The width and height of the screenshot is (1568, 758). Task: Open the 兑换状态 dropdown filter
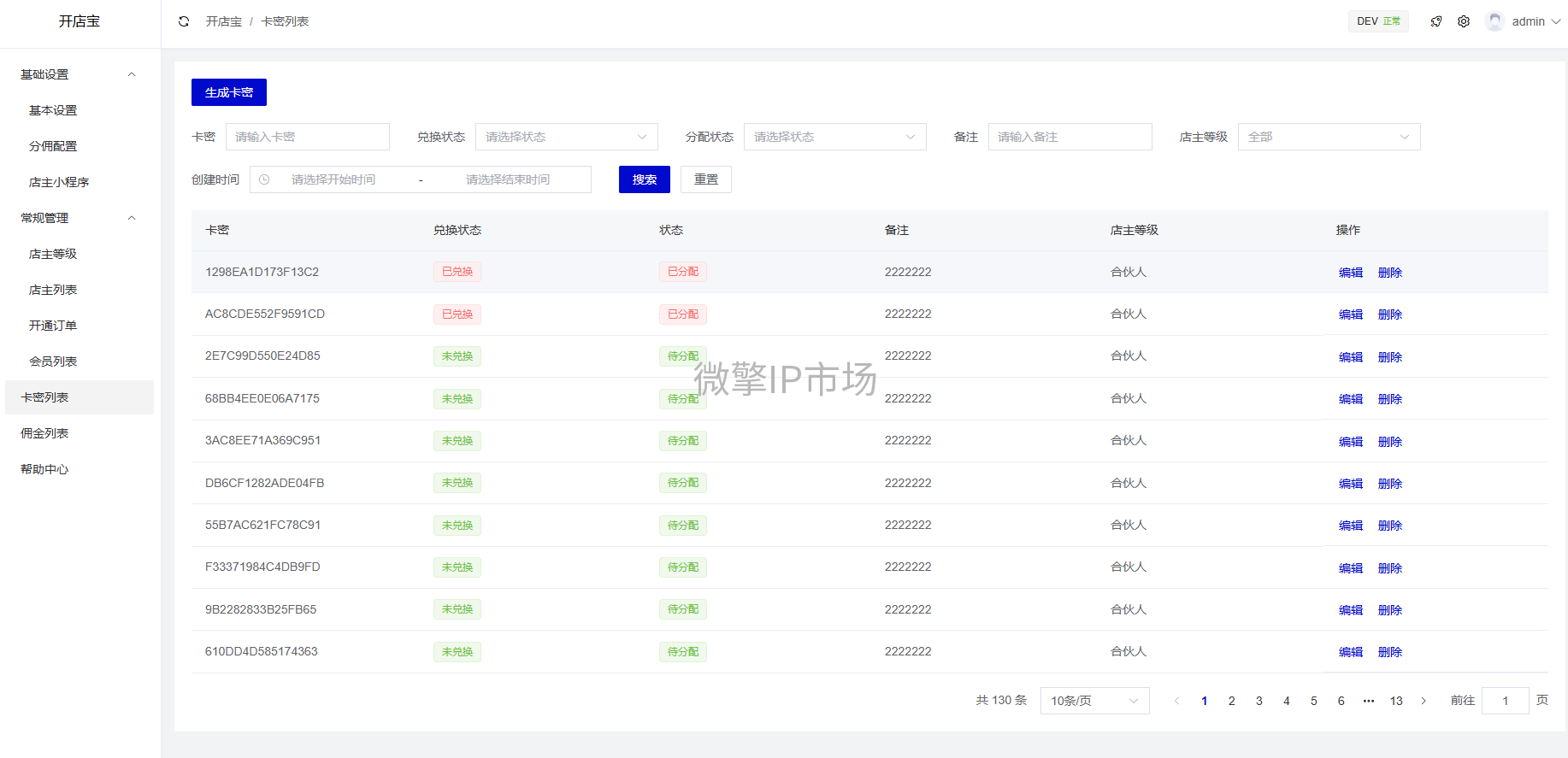566,137
